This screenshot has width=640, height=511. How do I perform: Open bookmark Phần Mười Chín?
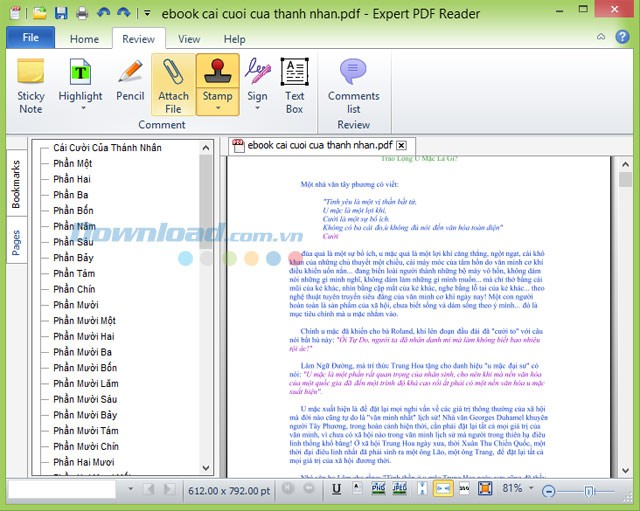pyautogui.click(x=86, y=447)
